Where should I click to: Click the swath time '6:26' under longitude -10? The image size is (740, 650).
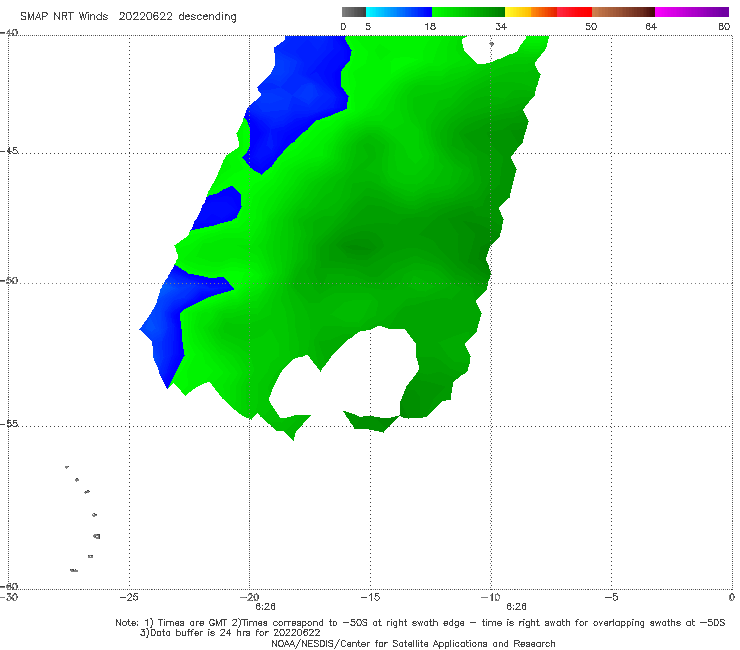tap(516, 607)
